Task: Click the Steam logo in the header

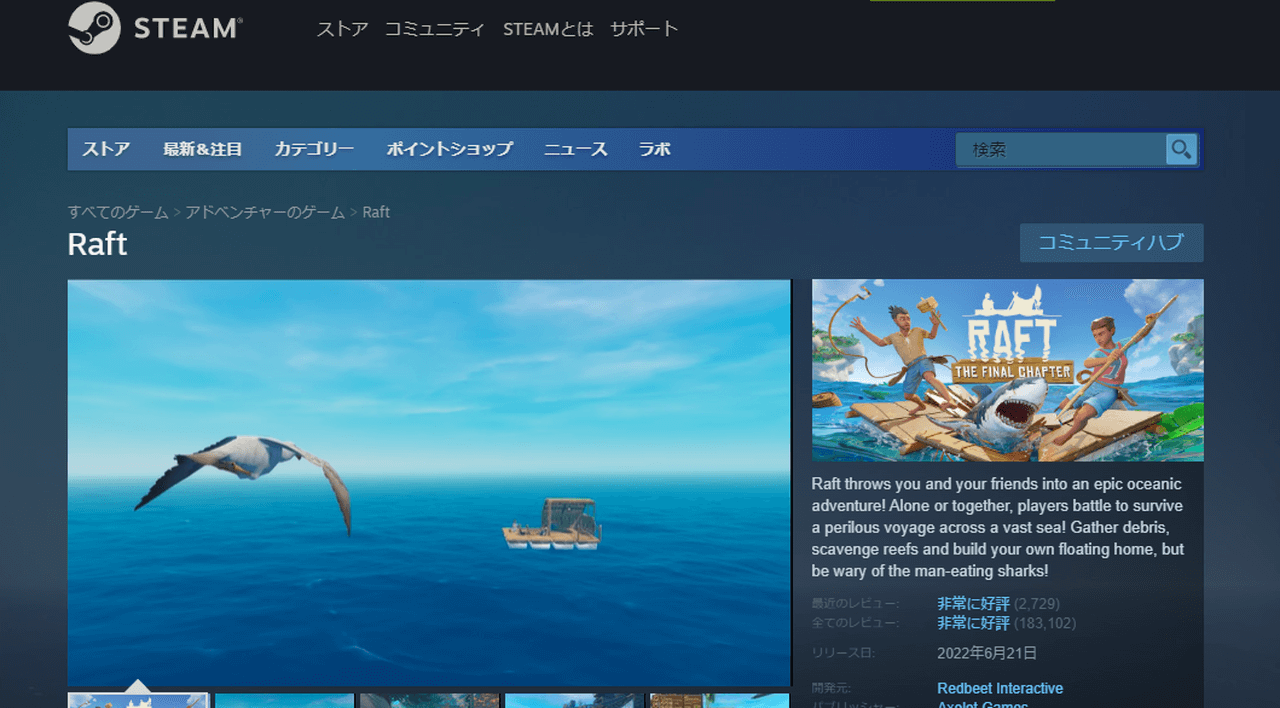Action: point(155,28)
